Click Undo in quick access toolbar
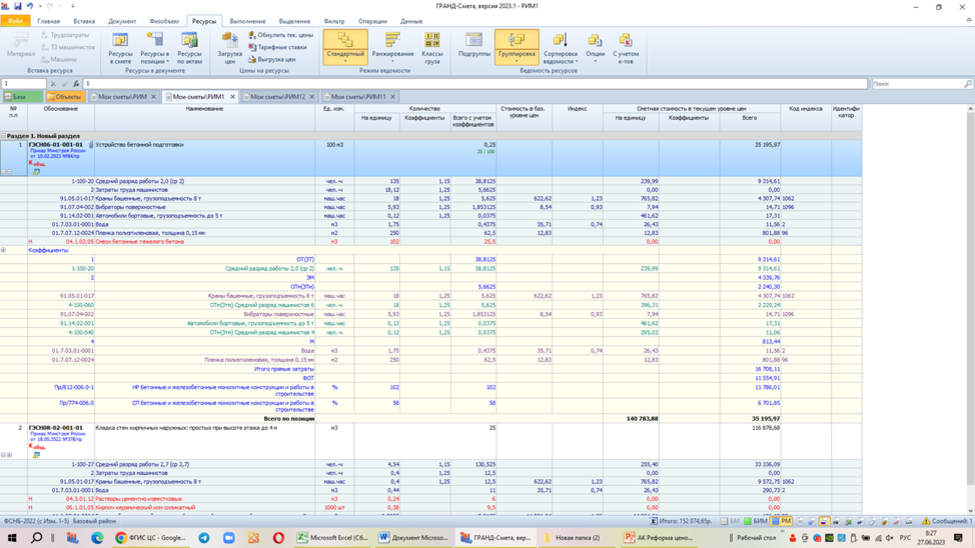Image resolution: width=975 pixels, height=548 pixels. click(29, 6)
